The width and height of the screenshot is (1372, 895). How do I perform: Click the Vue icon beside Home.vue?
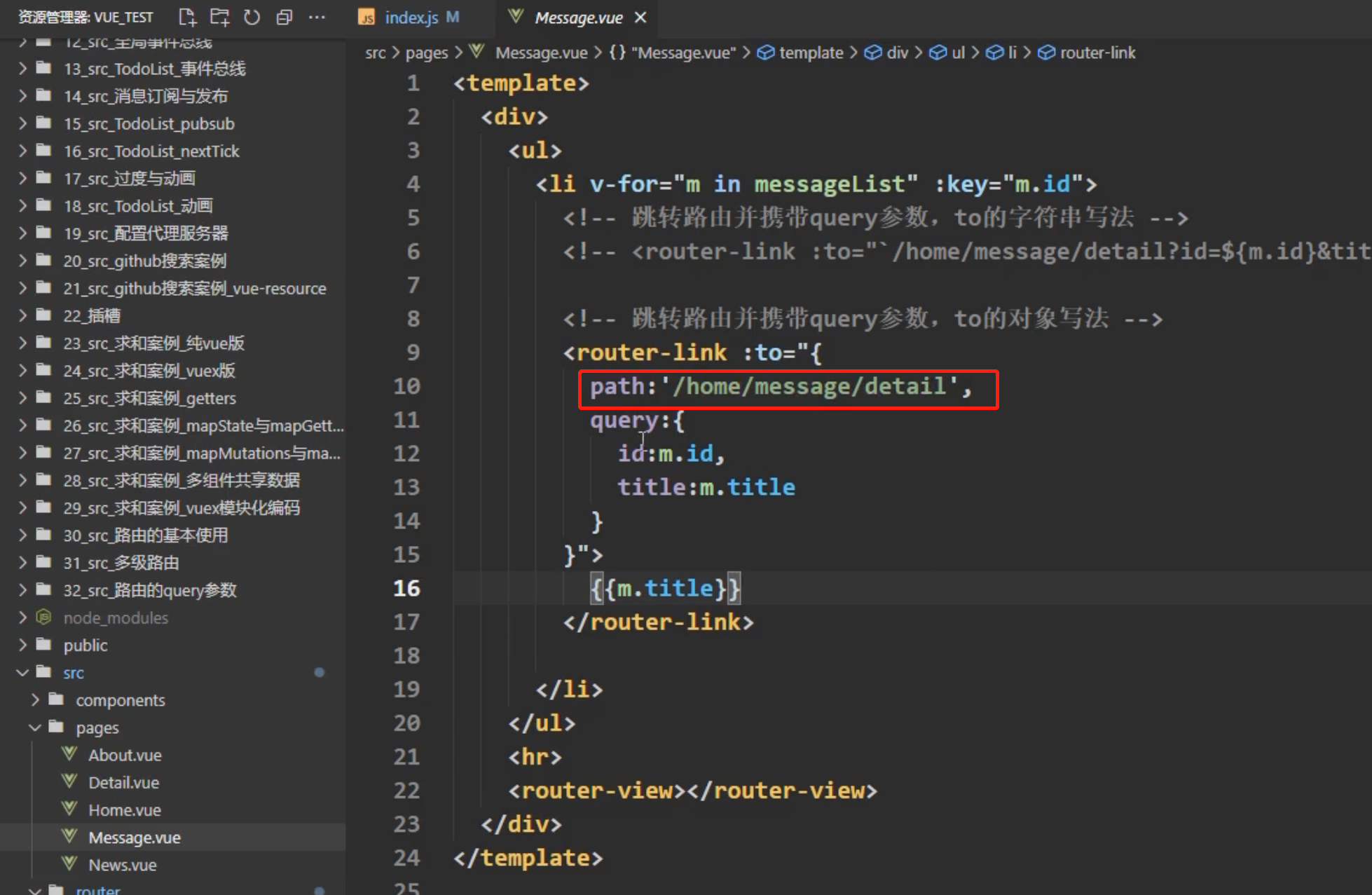[x=69, y=809]
